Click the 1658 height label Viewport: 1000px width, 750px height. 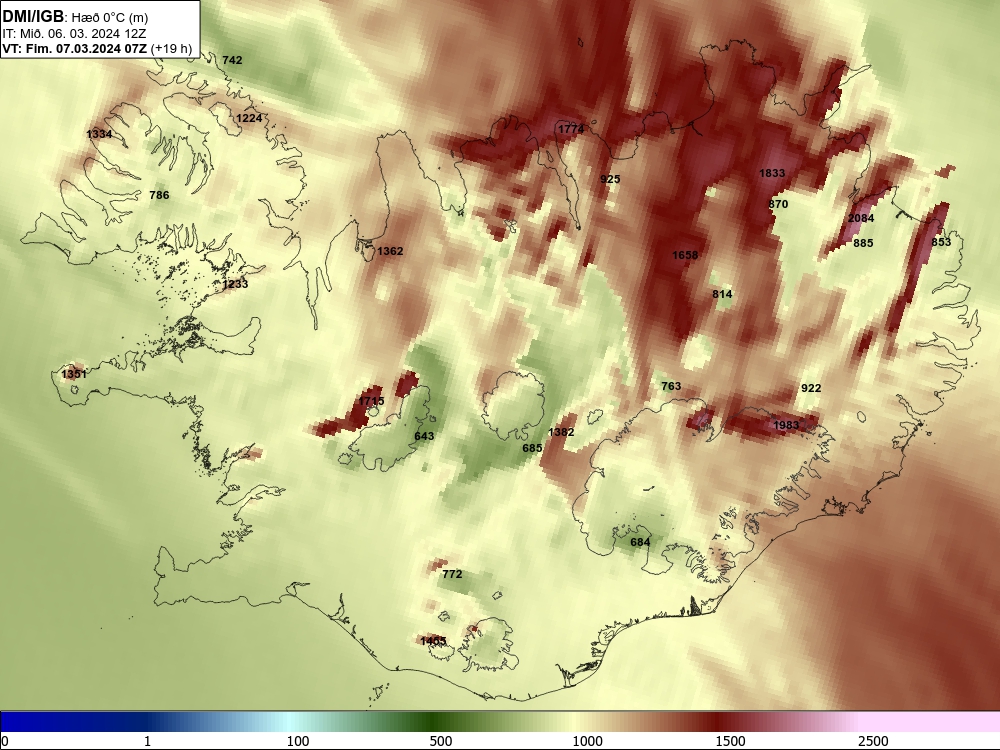pyautogui.click(x=685, y=255)
